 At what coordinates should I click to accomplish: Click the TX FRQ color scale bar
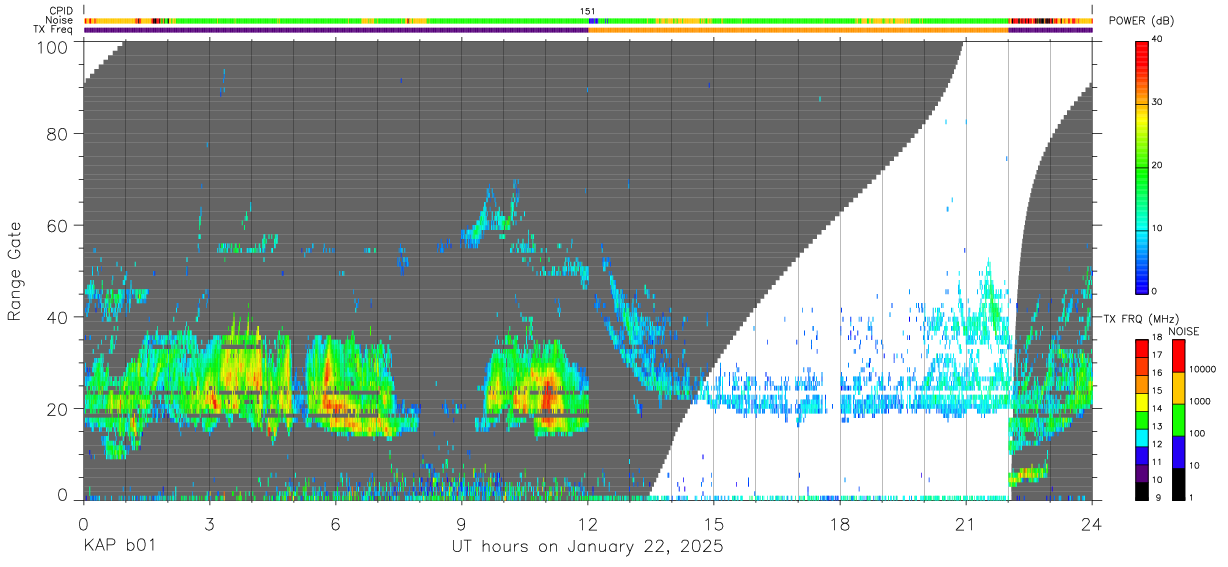coord(1141,420)
